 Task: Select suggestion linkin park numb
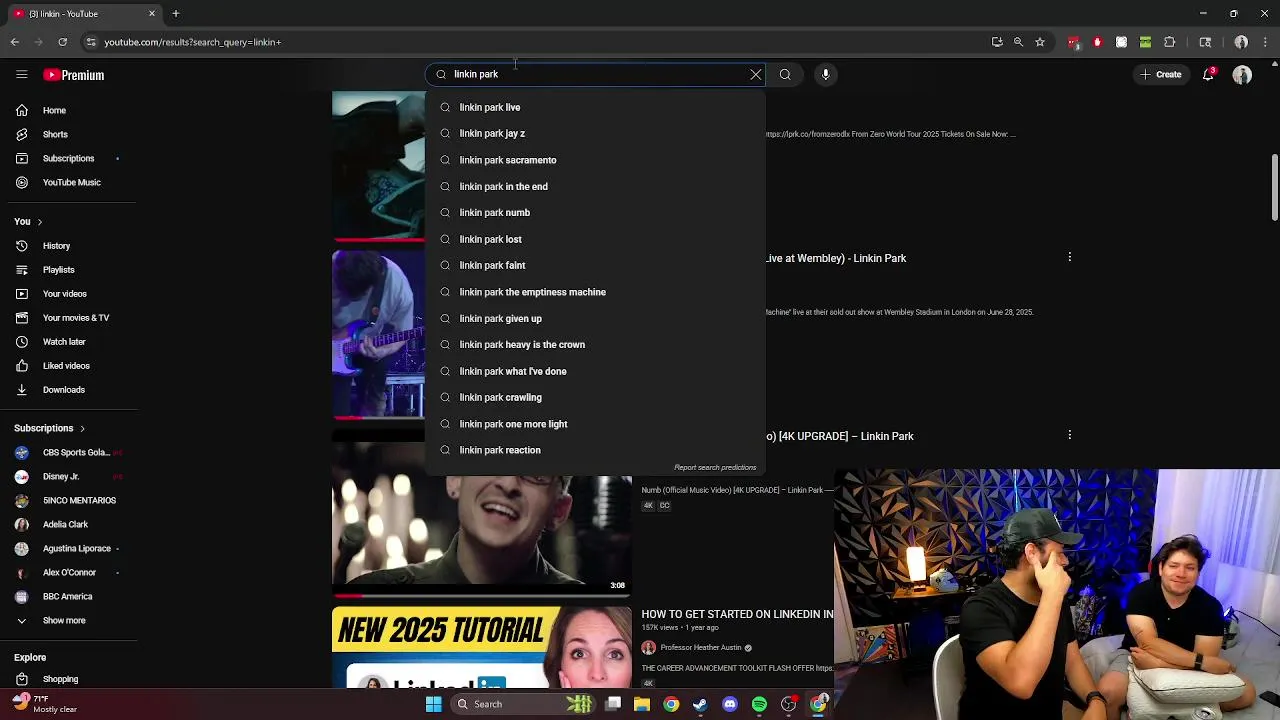click(x=595, y=212)
